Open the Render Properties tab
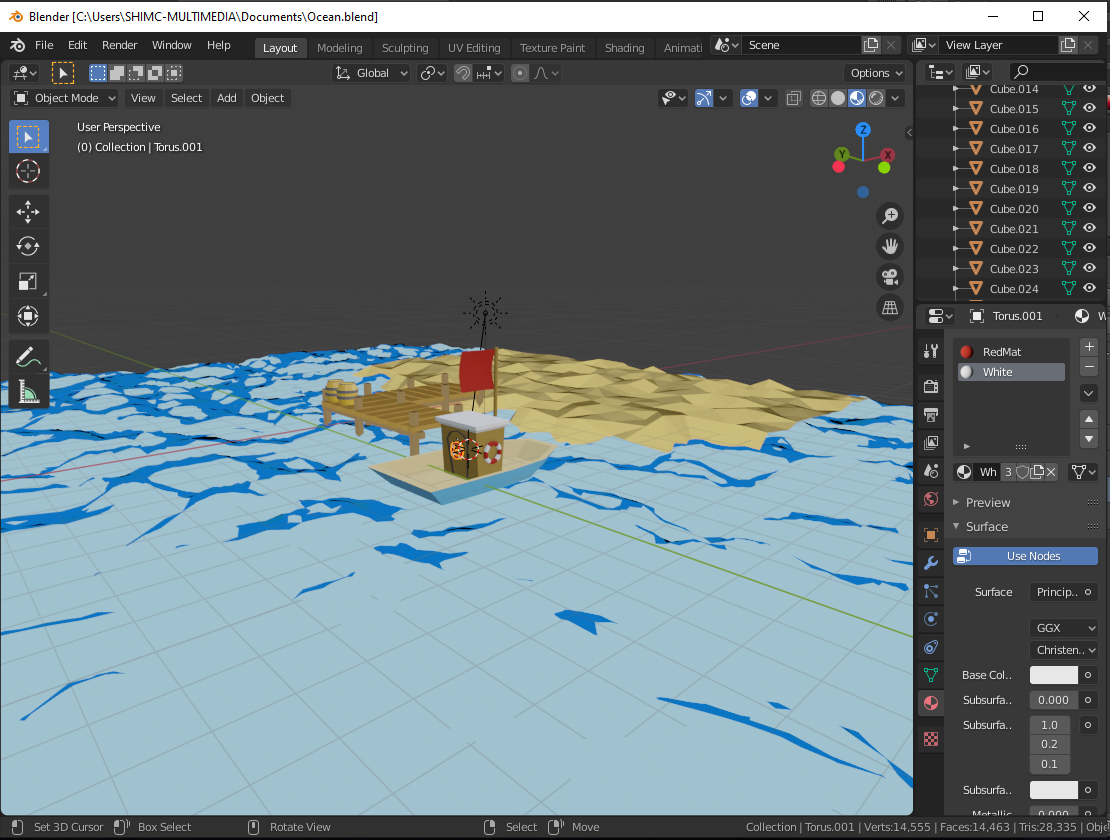1110x840 pixels. 930,386
